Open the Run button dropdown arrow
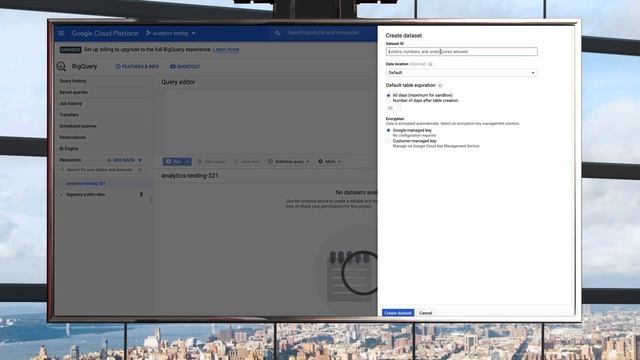This screenshot has width=640, height=360. pyautogui.click(x=188, y=162)
